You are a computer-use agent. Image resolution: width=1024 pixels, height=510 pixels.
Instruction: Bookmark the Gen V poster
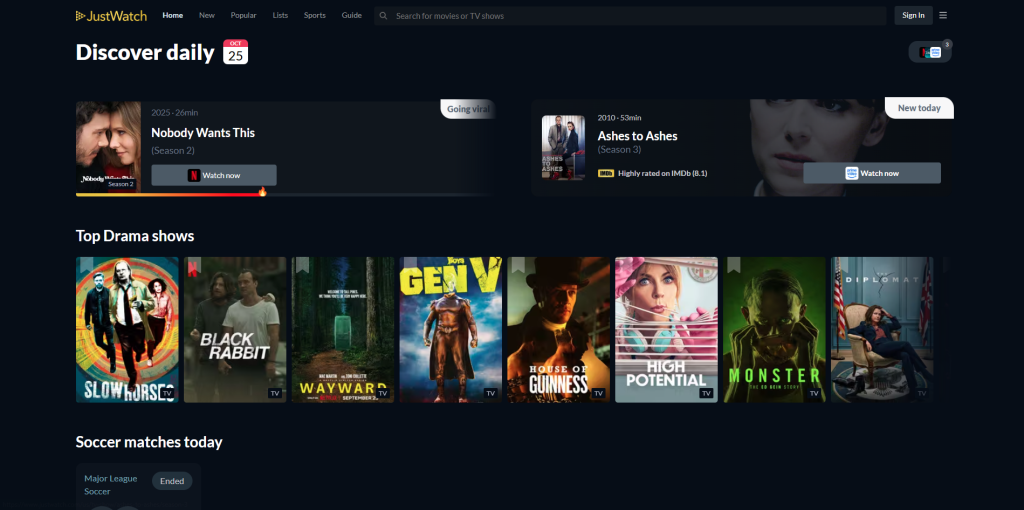coord(409,264)
